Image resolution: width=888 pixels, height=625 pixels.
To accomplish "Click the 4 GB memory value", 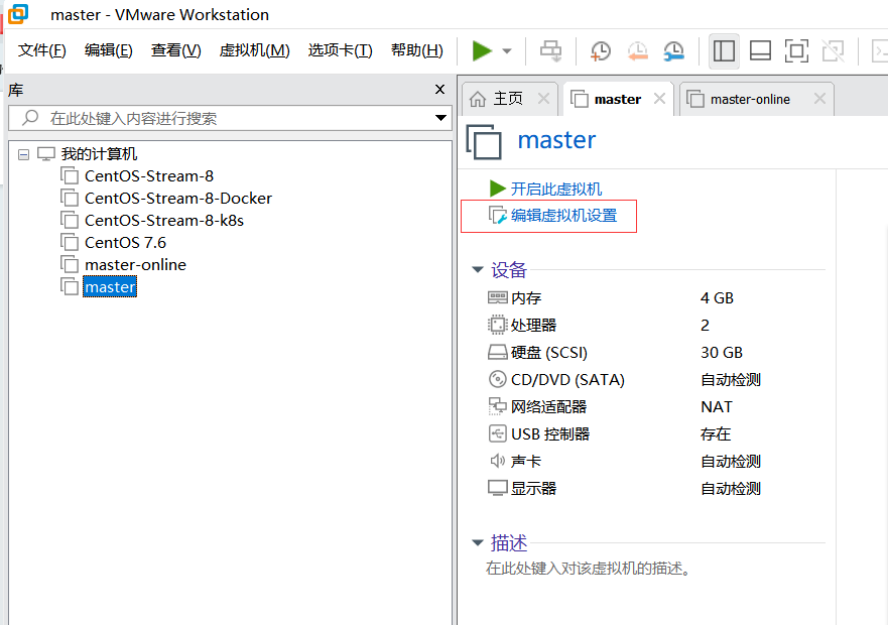I will pos(717,298).
